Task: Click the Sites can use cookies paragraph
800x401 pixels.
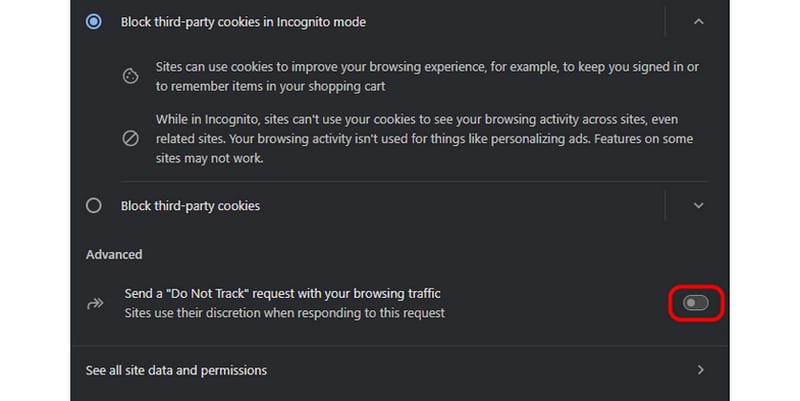Action: pyautogui.click(x=420, y=77)
